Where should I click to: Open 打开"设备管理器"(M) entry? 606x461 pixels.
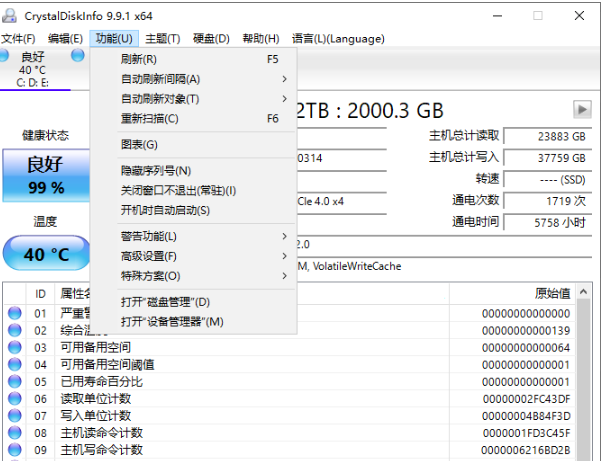tap(193, 322)
